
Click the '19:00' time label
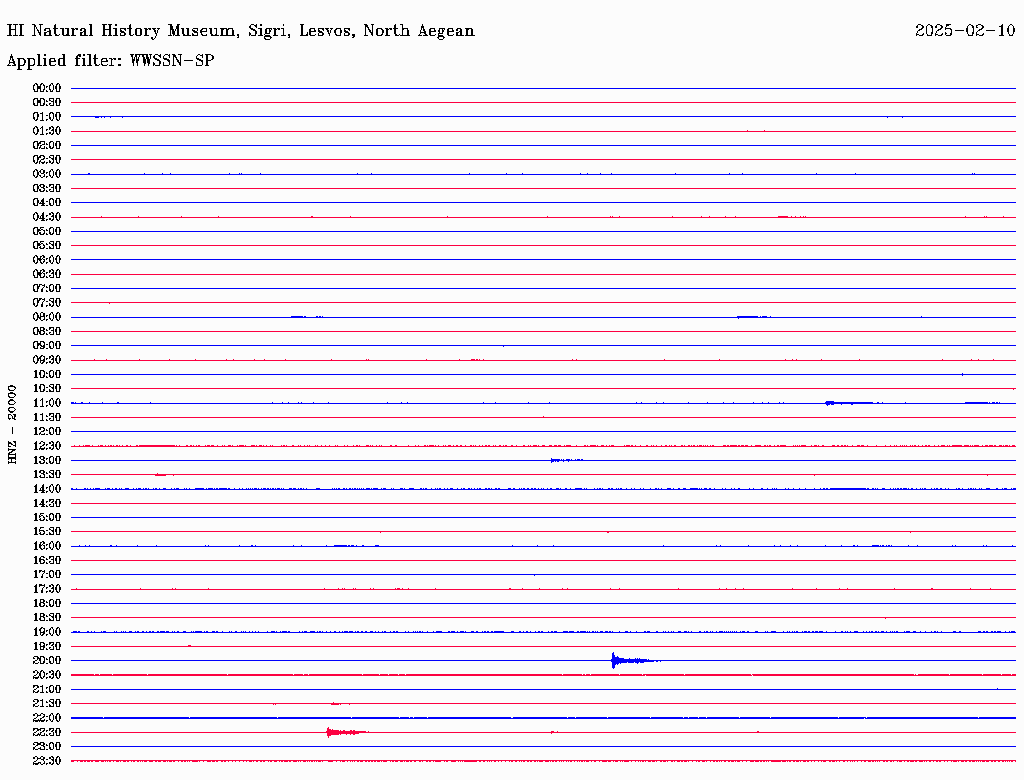click(x=47, y=632)
